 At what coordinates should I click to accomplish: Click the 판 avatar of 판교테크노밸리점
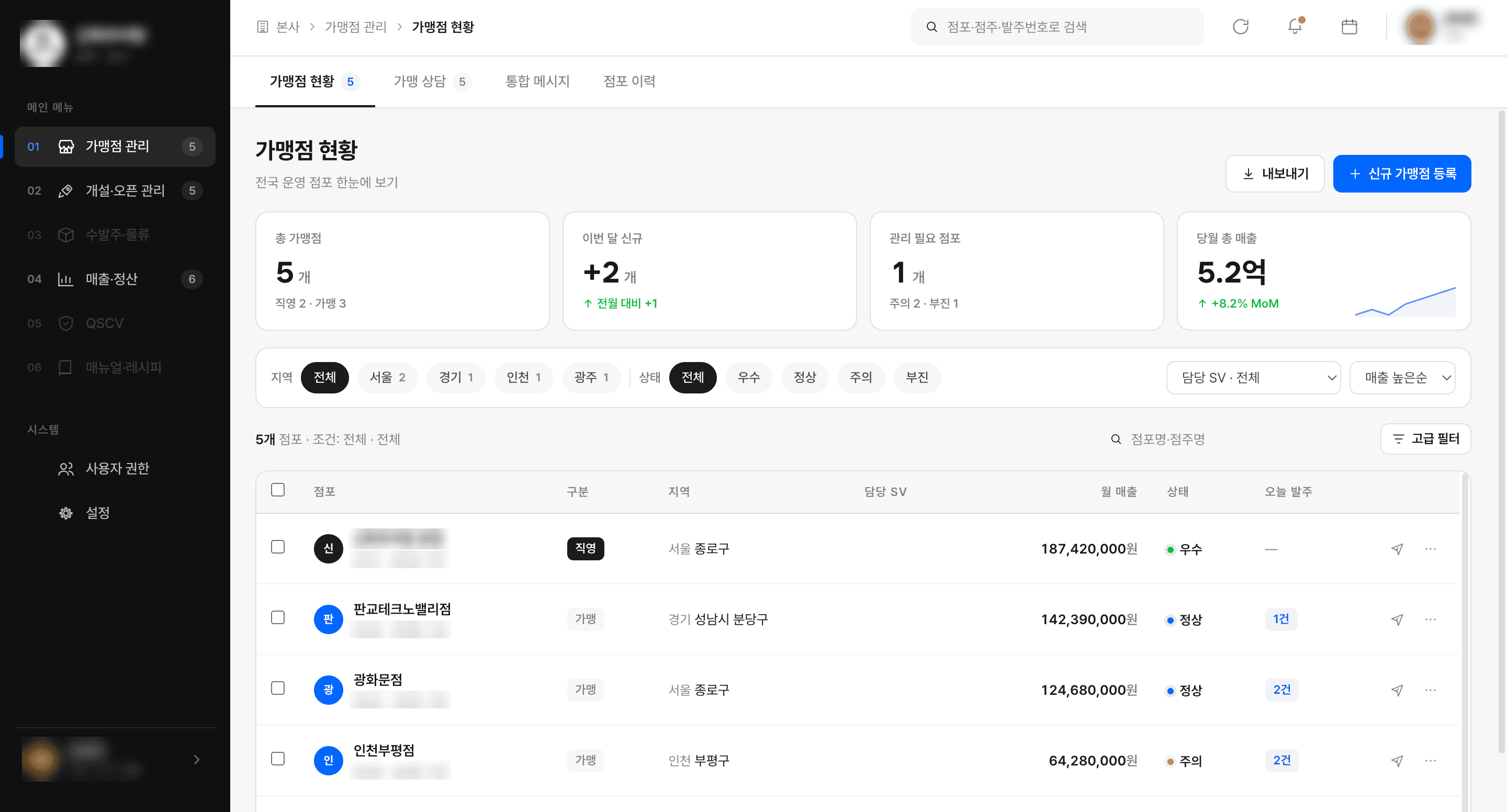tap(328, 619)
